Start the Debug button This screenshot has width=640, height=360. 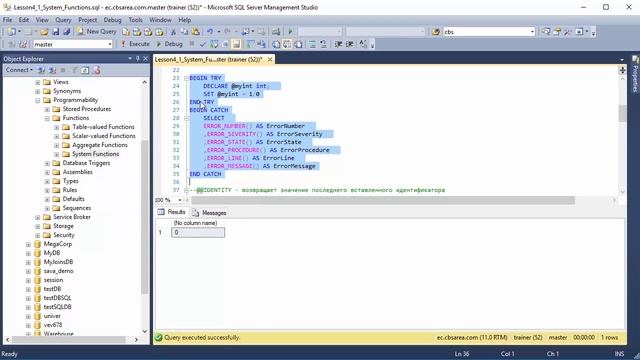click(169, 44)
